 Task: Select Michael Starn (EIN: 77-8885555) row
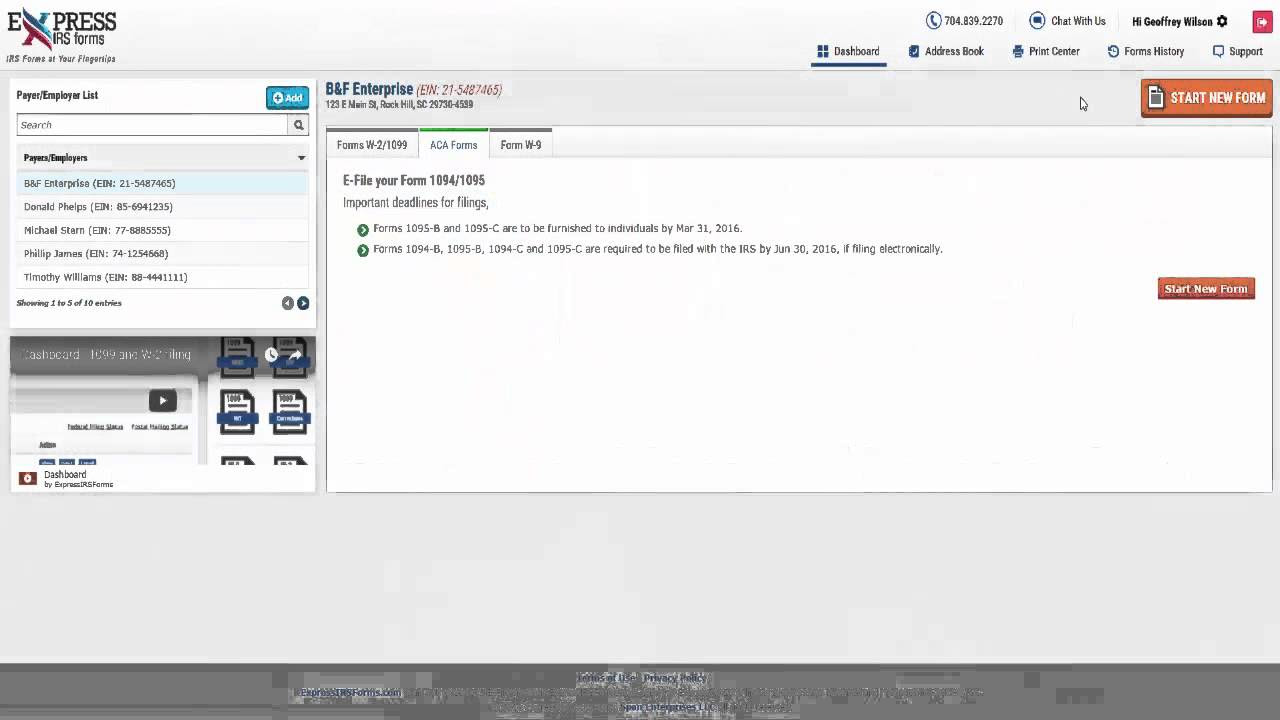point(162,230)
